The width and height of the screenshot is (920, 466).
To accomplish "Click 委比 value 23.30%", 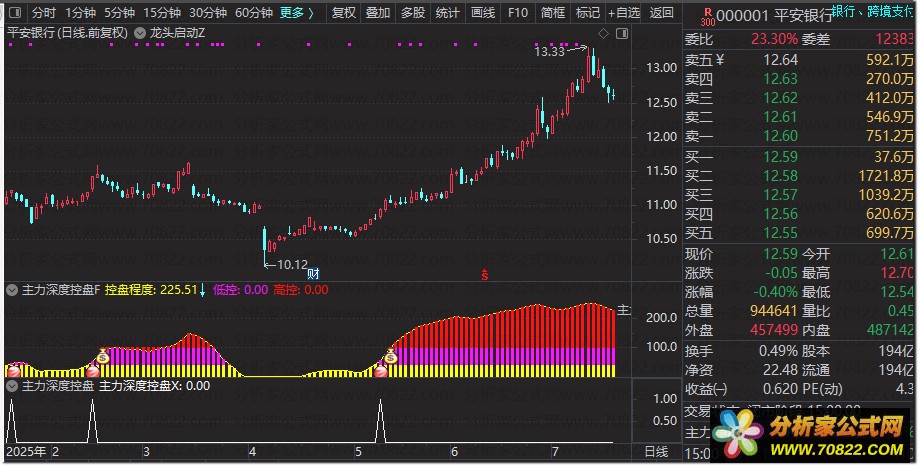I will (x=774, y=39).
